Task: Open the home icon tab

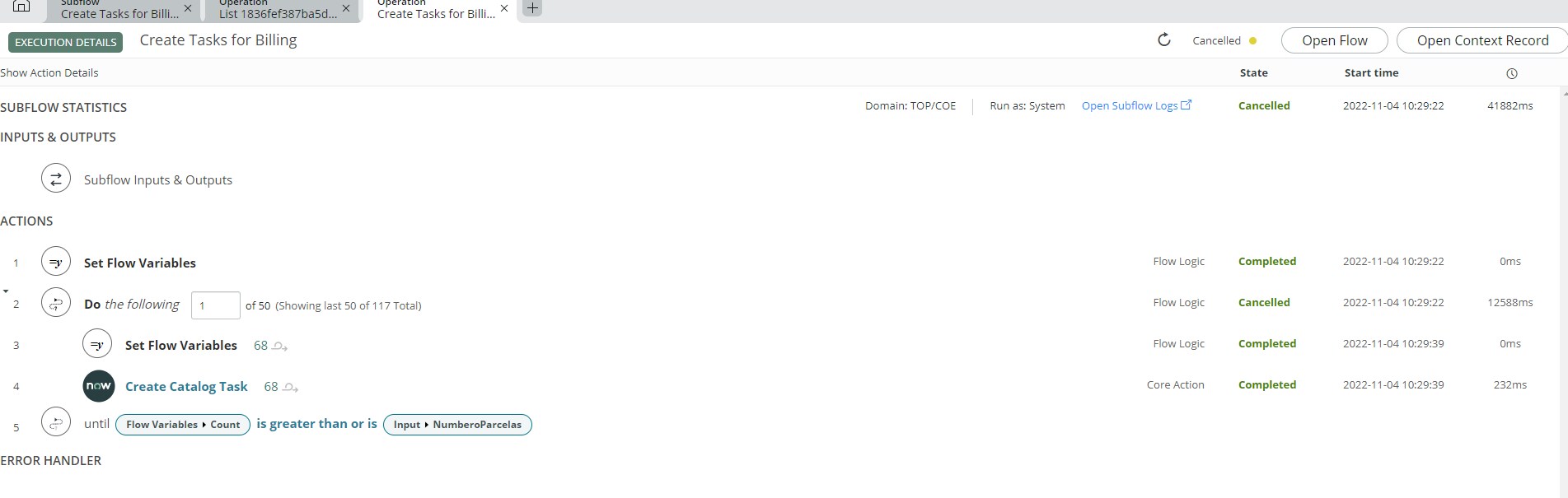Action: click(x=21, y=7)
